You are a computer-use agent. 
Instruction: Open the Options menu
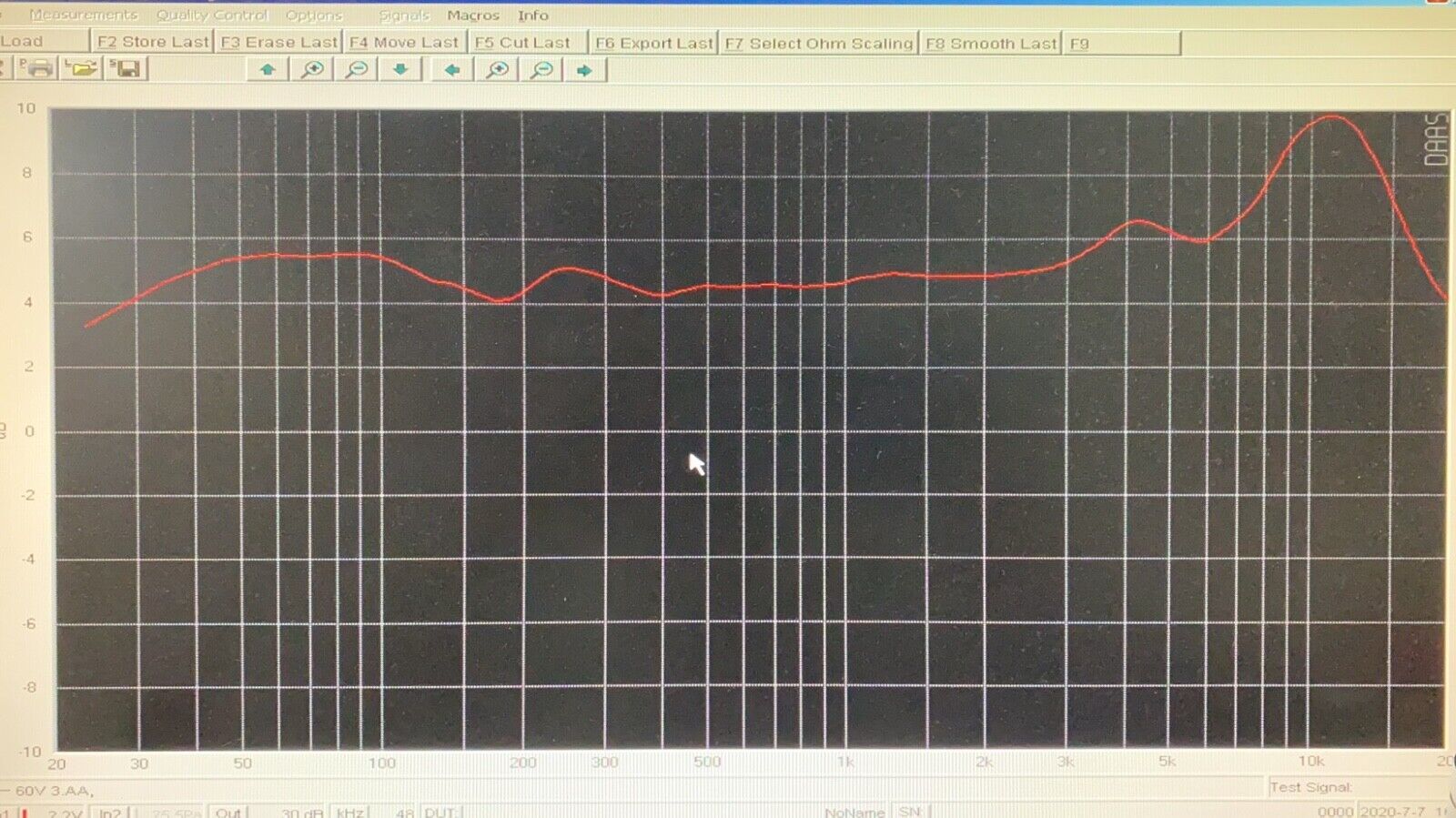314,15
